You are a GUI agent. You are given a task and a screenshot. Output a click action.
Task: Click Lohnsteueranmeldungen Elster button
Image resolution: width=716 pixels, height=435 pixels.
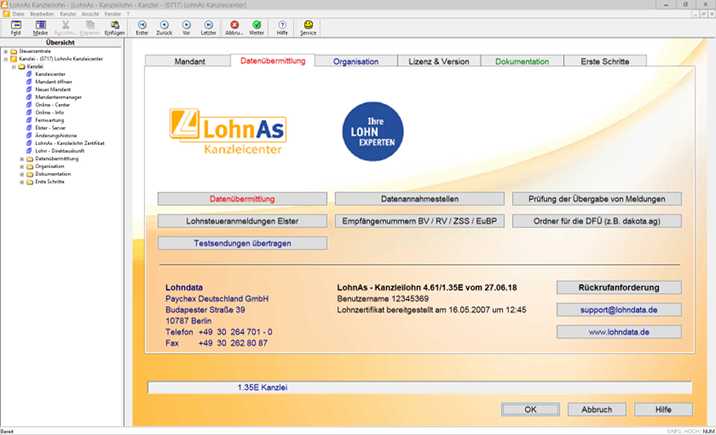242,221
